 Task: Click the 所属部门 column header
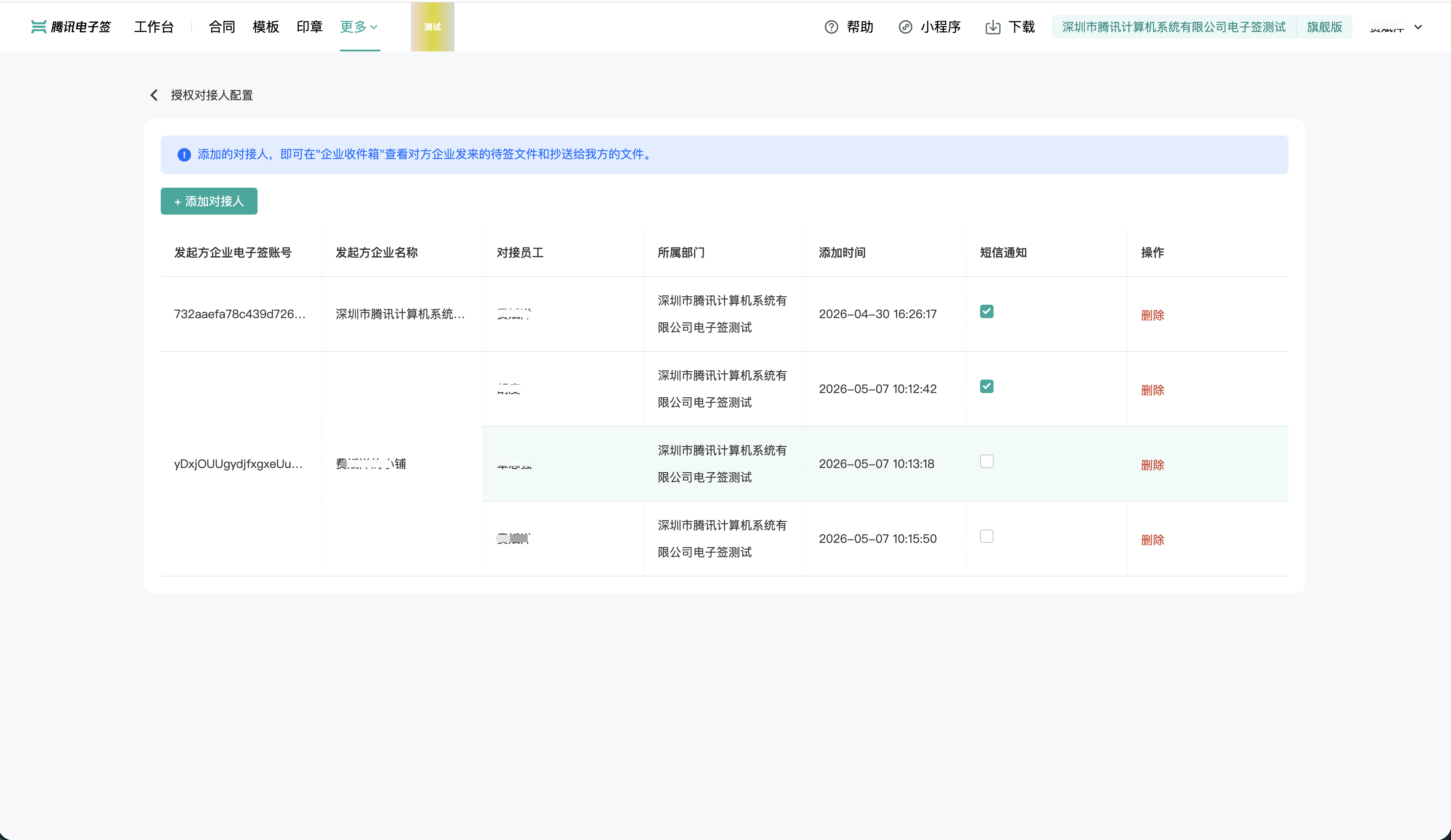[x=681, y=253]
